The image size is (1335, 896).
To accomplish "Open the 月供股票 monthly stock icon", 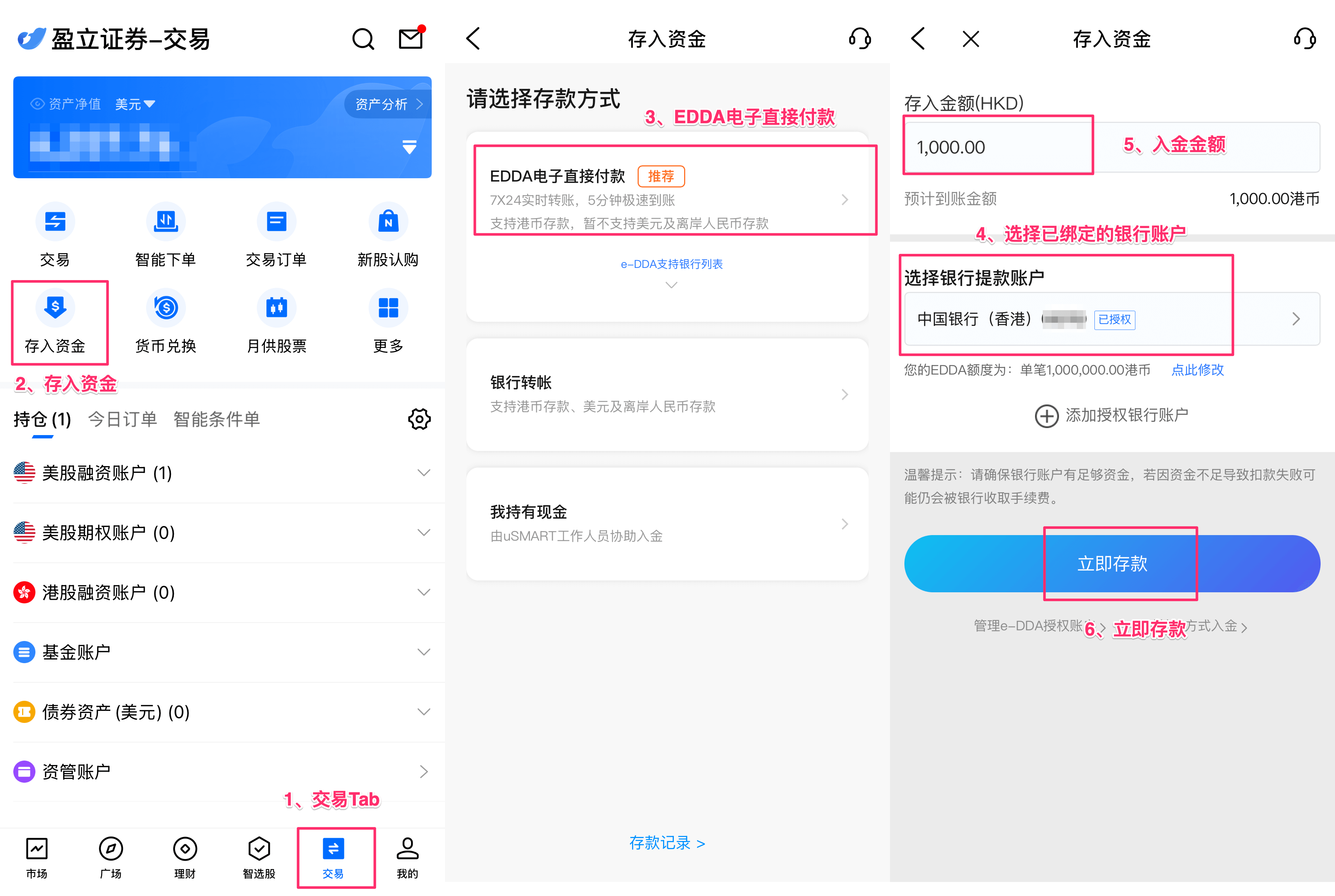I will coord(276,308).
